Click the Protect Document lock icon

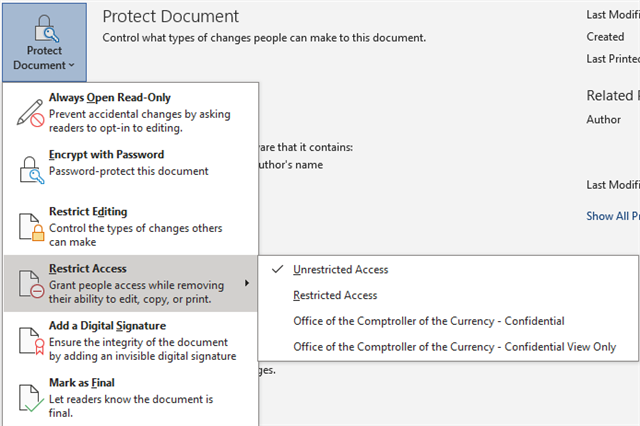tap(44, 25)
